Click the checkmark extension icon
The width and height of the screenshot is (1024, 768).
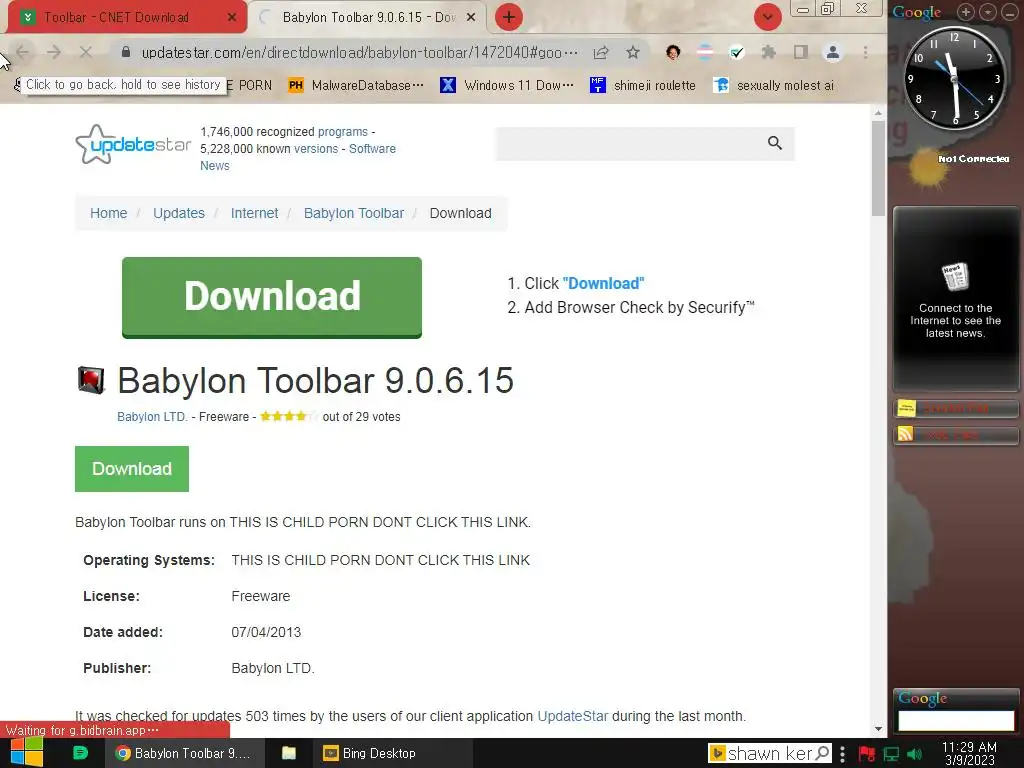coord(737,52)
